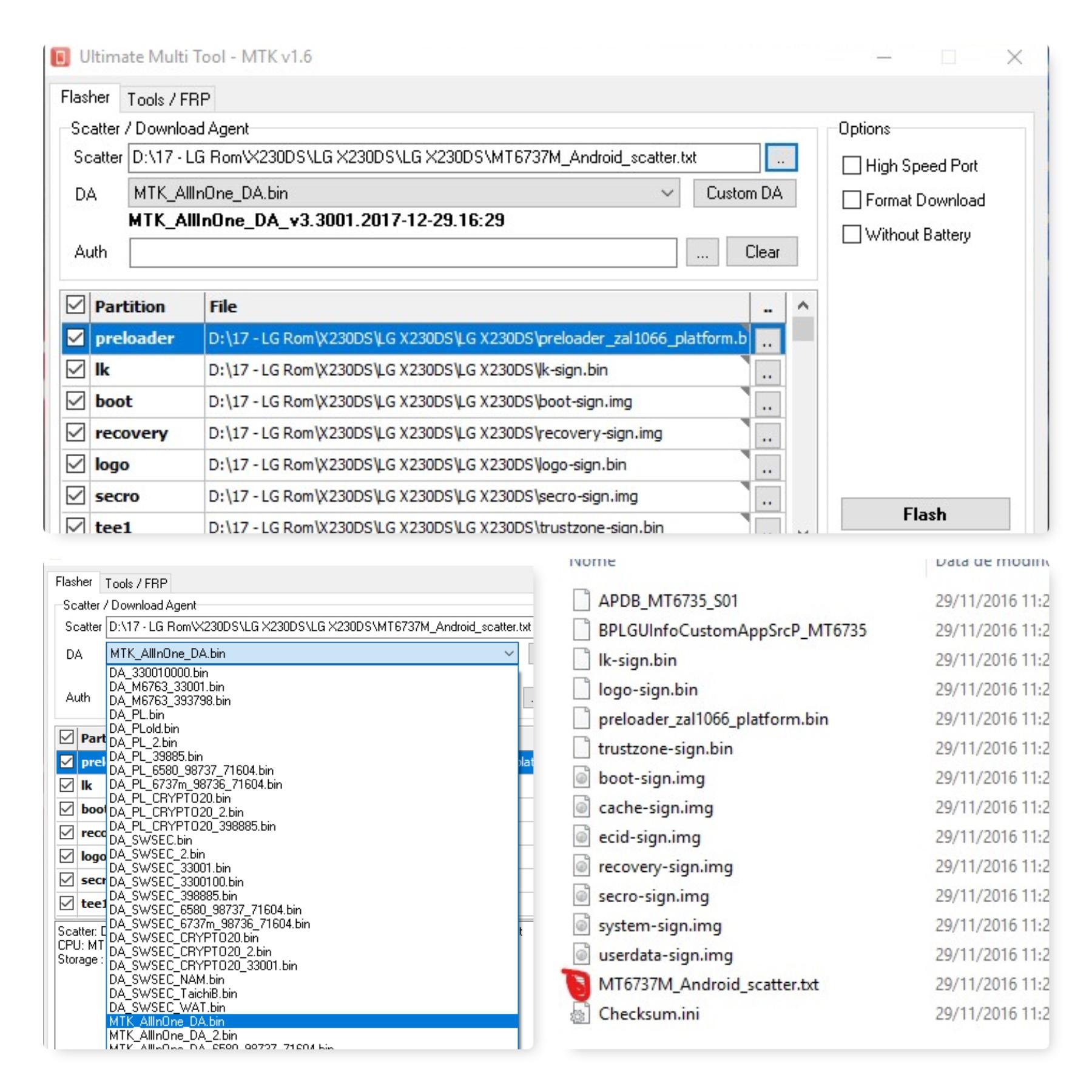This screenshot has width=1092, height=1092.
Task: Click browse button for the boot partition row
Action: click(767, 403)
